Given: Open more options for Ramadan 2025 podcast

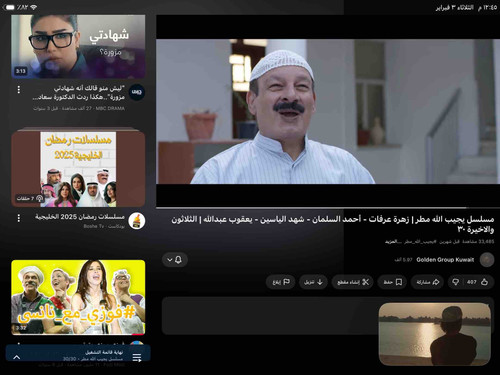Looking at the screenshot, I should (x=19, y=218).
